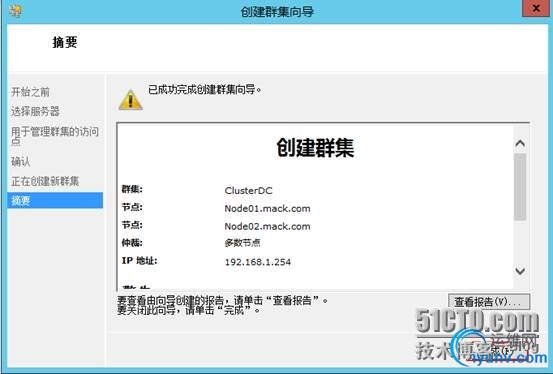Click the Node01.mack.com node entry
Viewport: 553px width, 374px height.
coord(267,209)
